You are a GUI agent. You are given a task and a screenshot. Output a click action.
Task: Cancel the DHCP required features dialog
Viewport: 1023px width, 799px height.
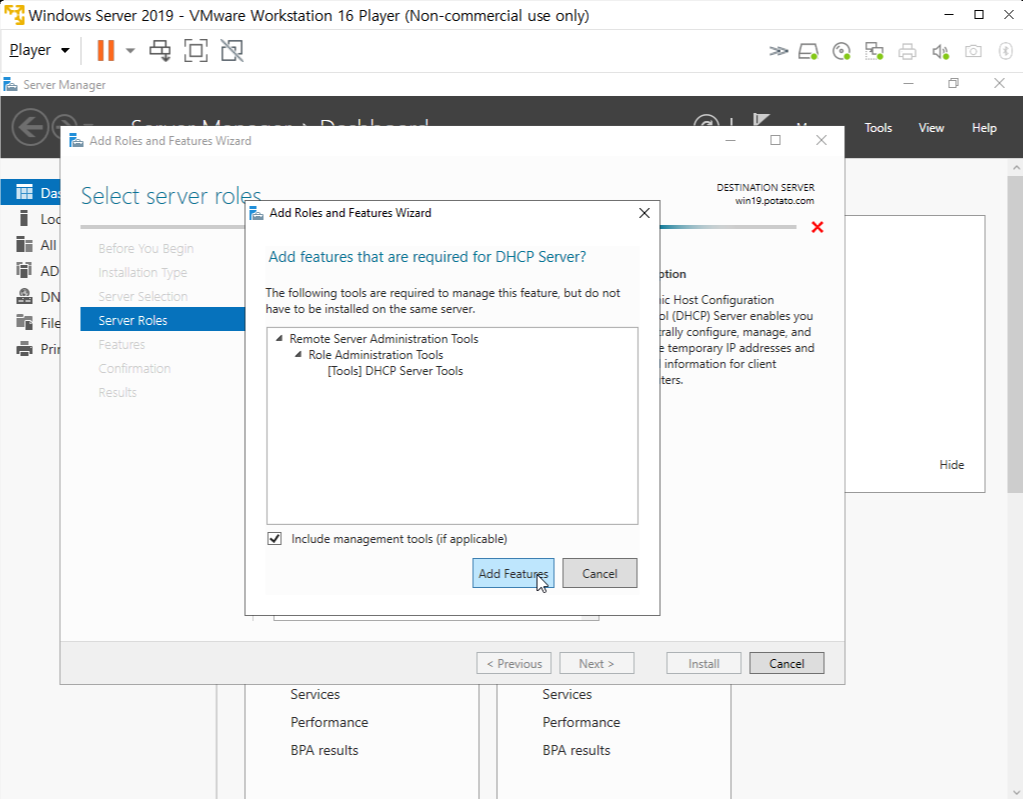600,573
